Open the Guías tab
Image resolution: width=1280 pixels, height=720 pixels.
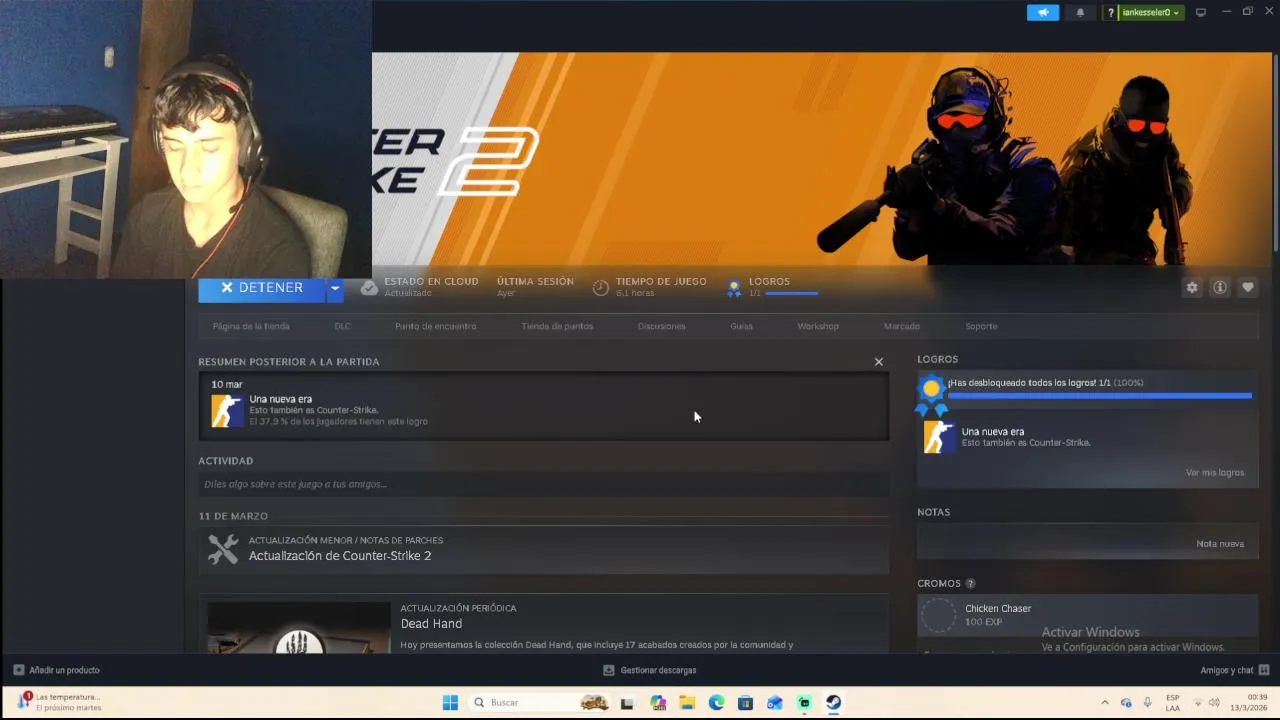[x=741, y=326]
